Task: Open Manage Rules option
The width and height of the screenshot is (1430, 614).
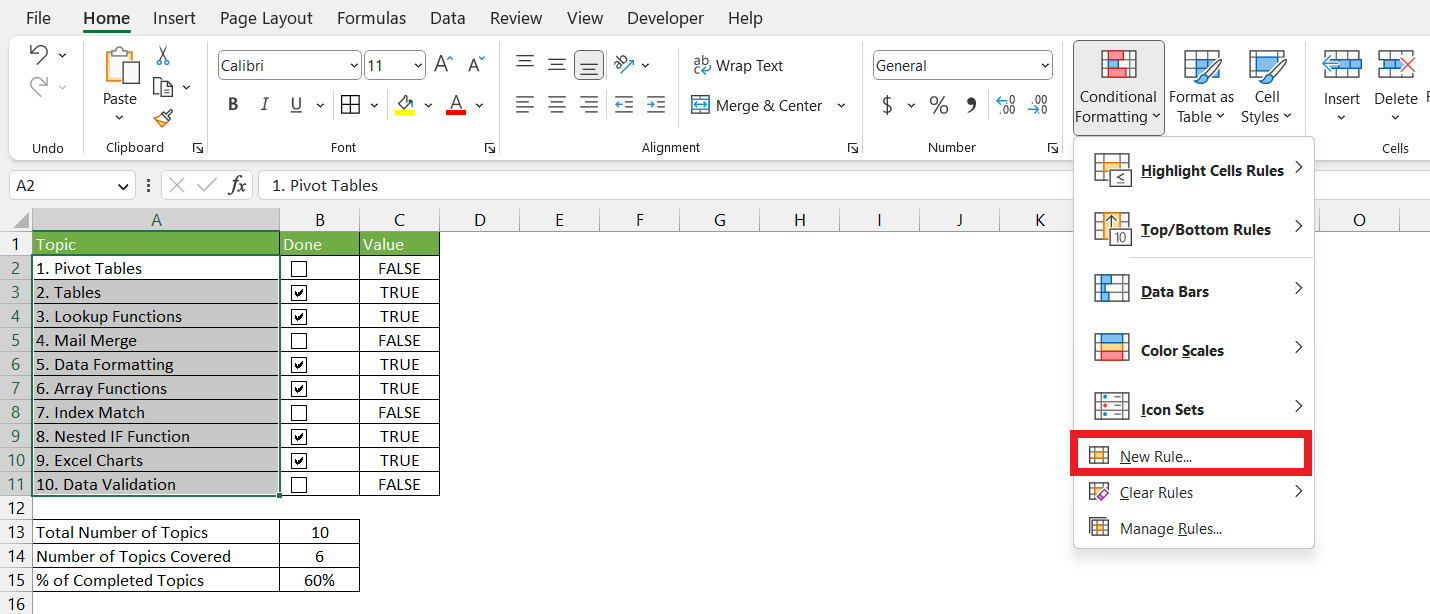Action: coord(1194,528)
